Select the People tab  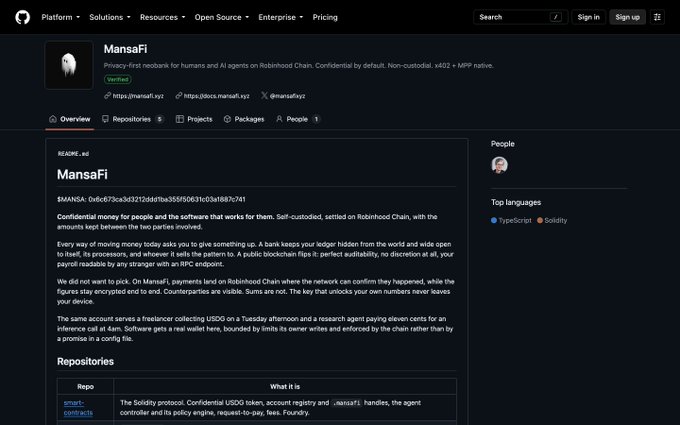point(298,119)
